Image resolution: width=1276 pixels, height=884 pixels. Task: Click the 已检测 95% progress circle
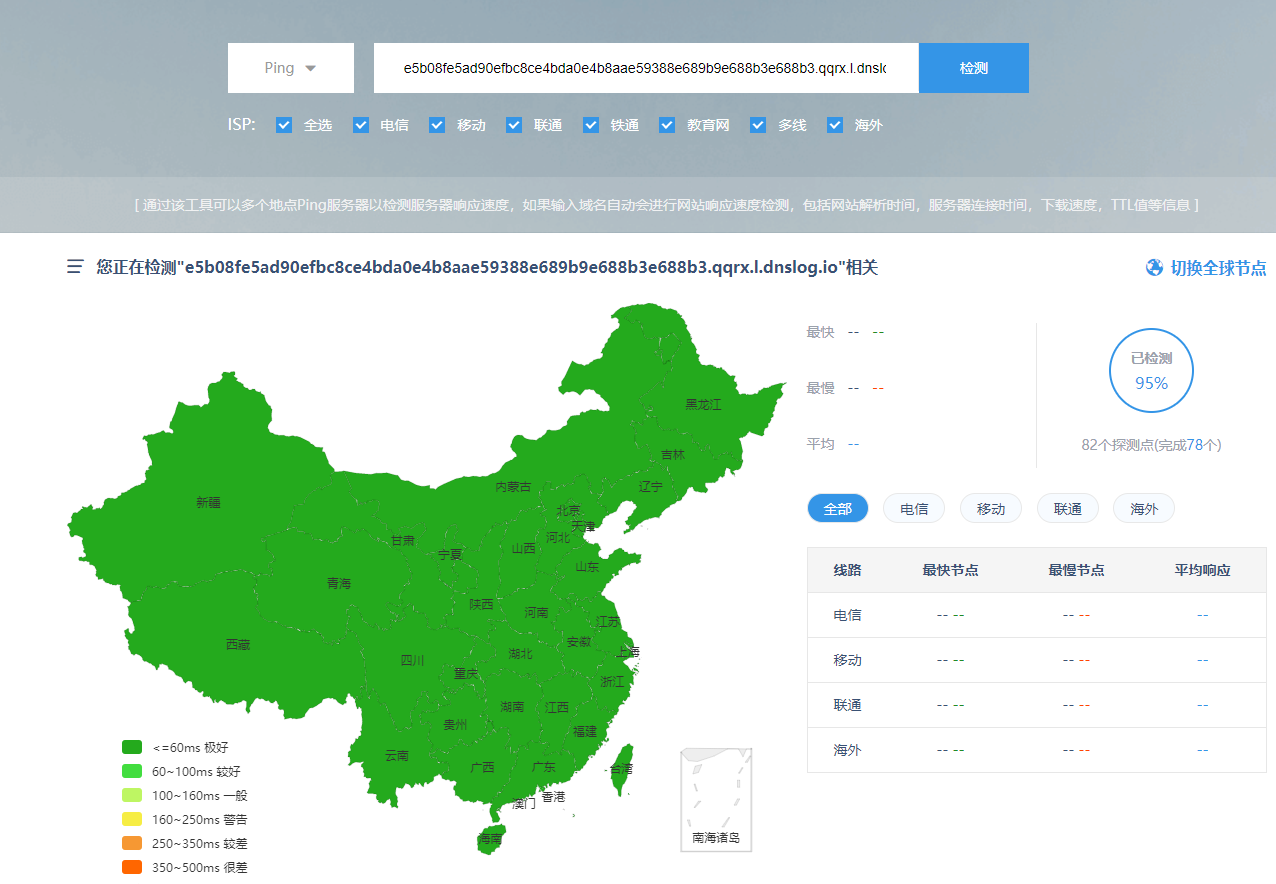(1150, 370)
